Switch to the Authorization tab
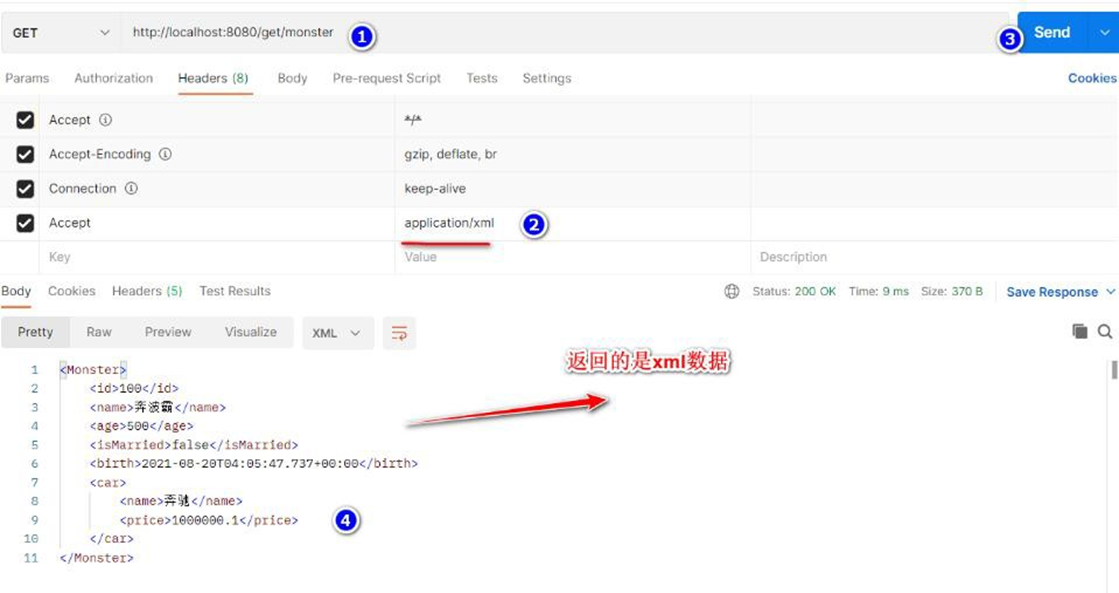 [x=113, y=78]
